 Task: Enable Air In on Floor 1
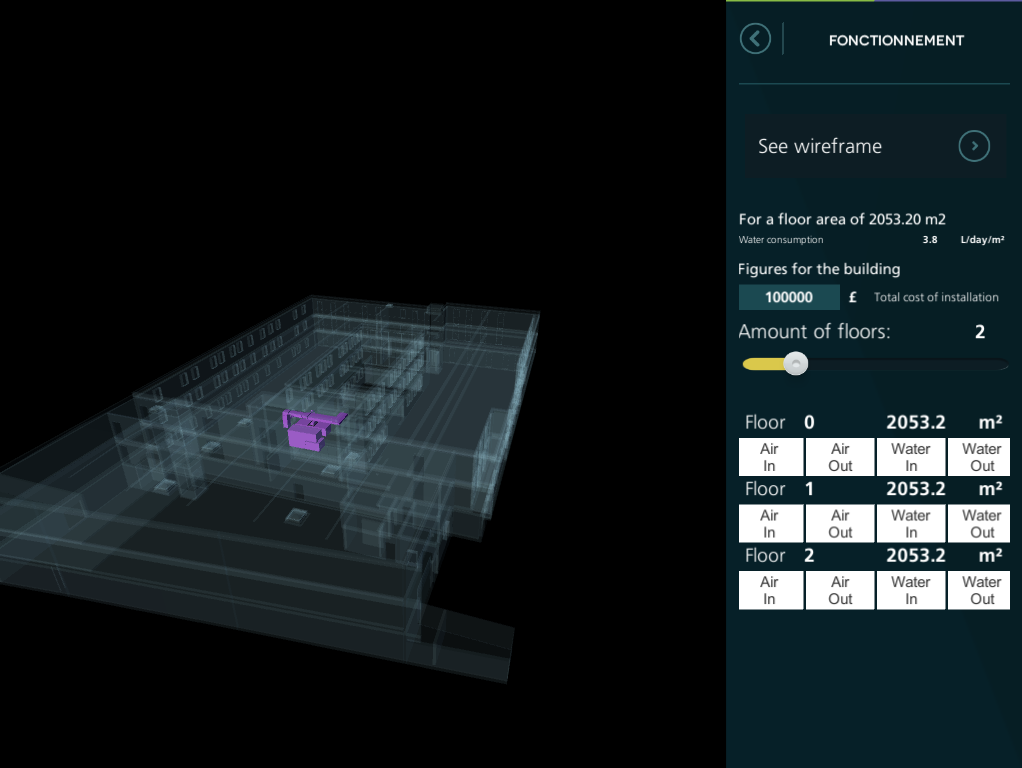pos(770,523)
